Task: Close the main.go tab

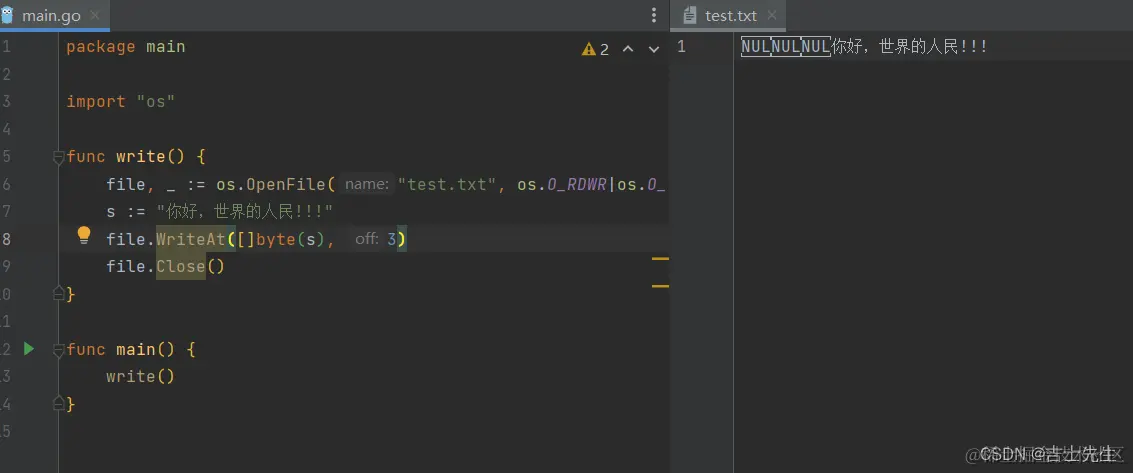Action: click(x=95, y=15)
